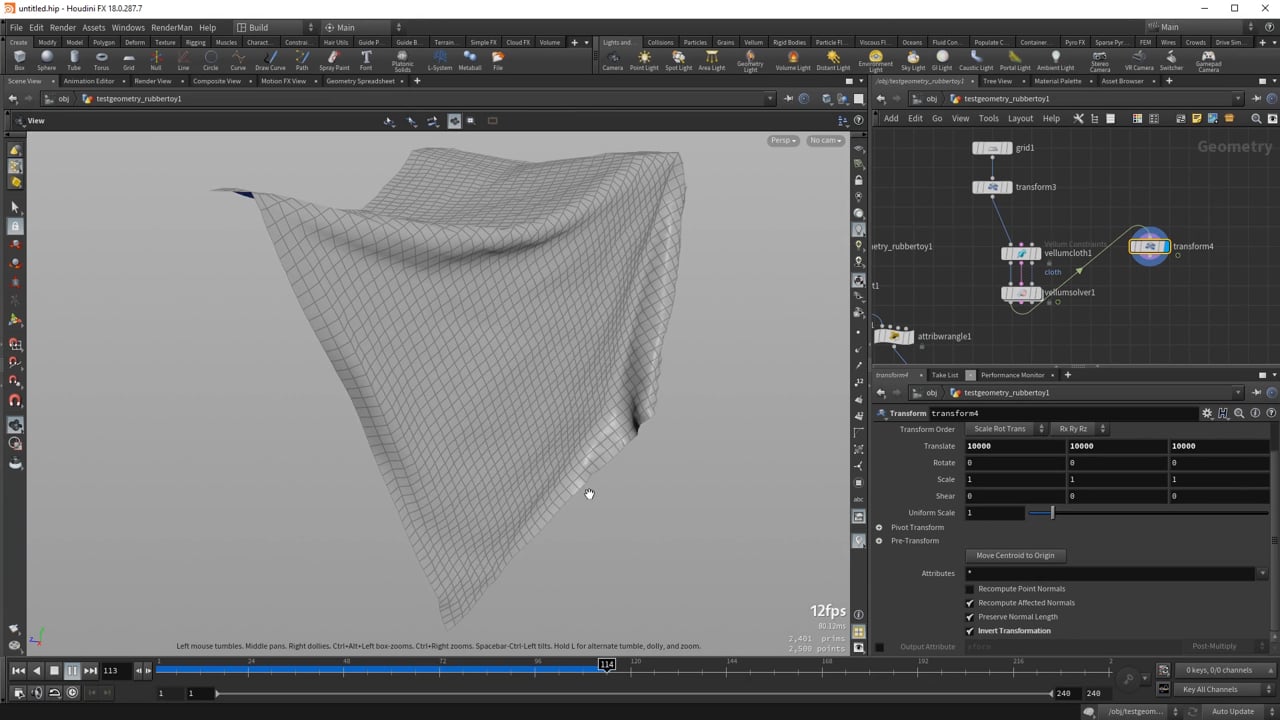
Task: Enable Recompute Point Normals
Action: pos(969,589)
